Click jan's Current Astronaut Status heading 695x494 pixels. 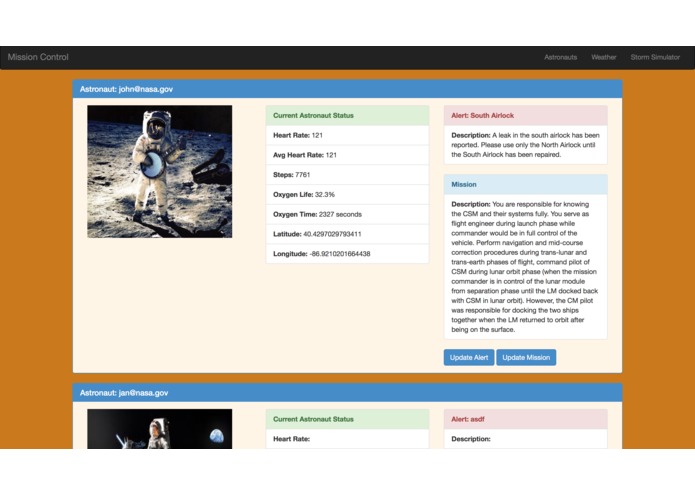coord(348,419)
